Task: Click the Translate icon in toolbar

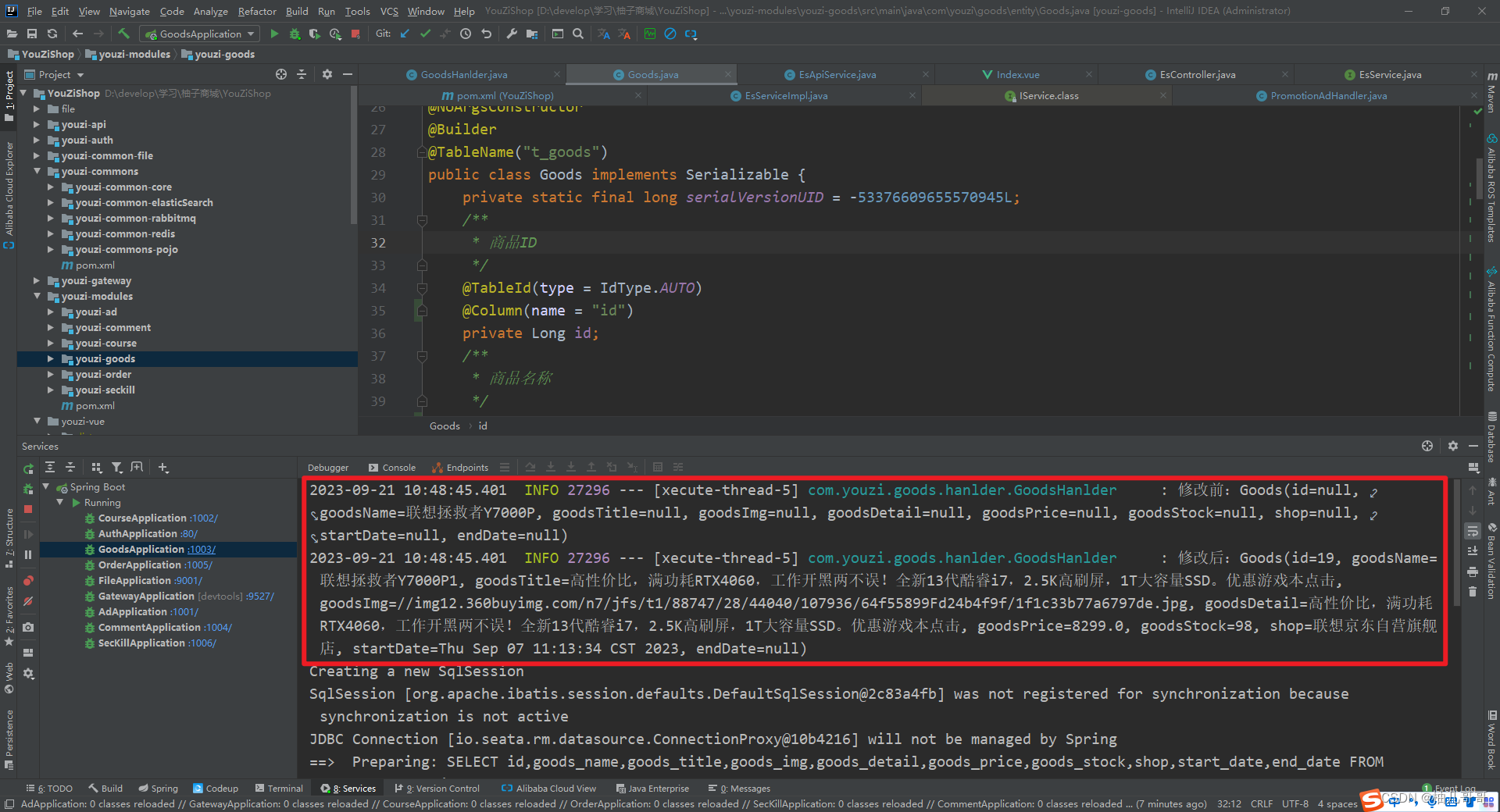Action: [x=604, y=34]
